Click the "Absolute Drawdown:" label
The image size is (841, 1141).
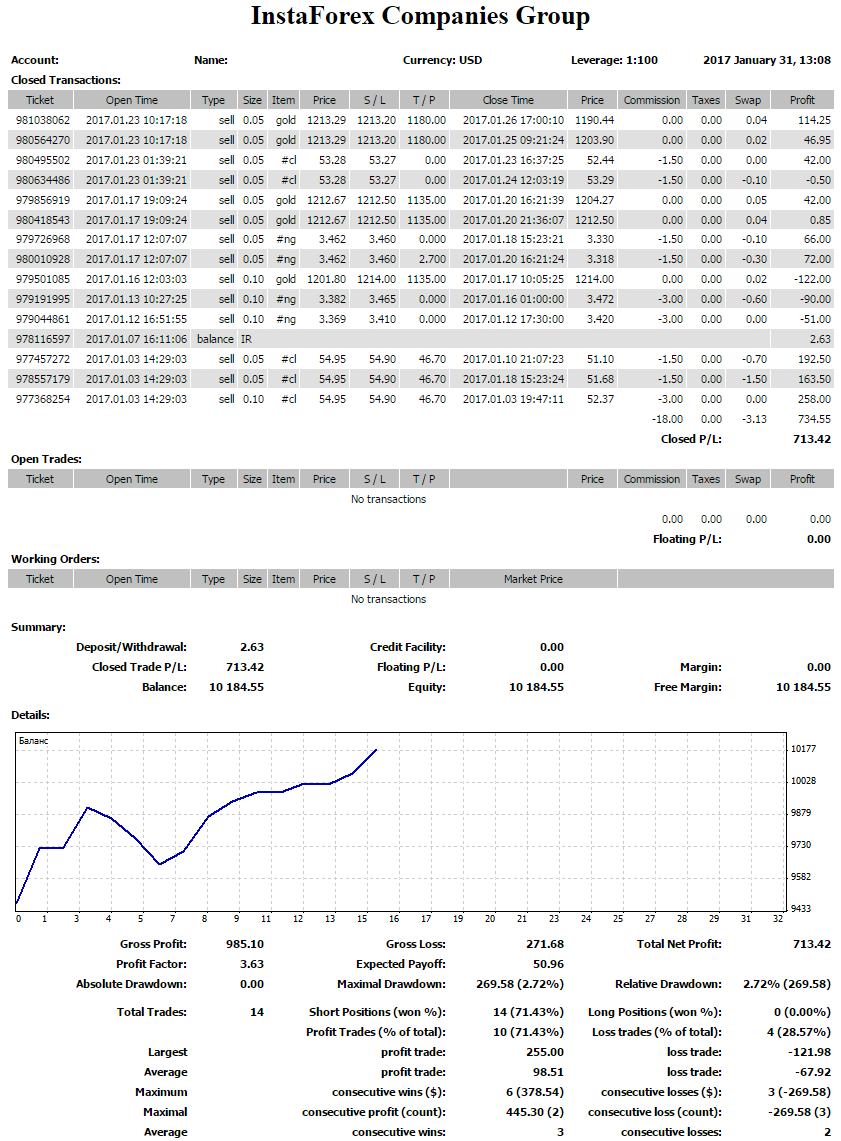131,984
